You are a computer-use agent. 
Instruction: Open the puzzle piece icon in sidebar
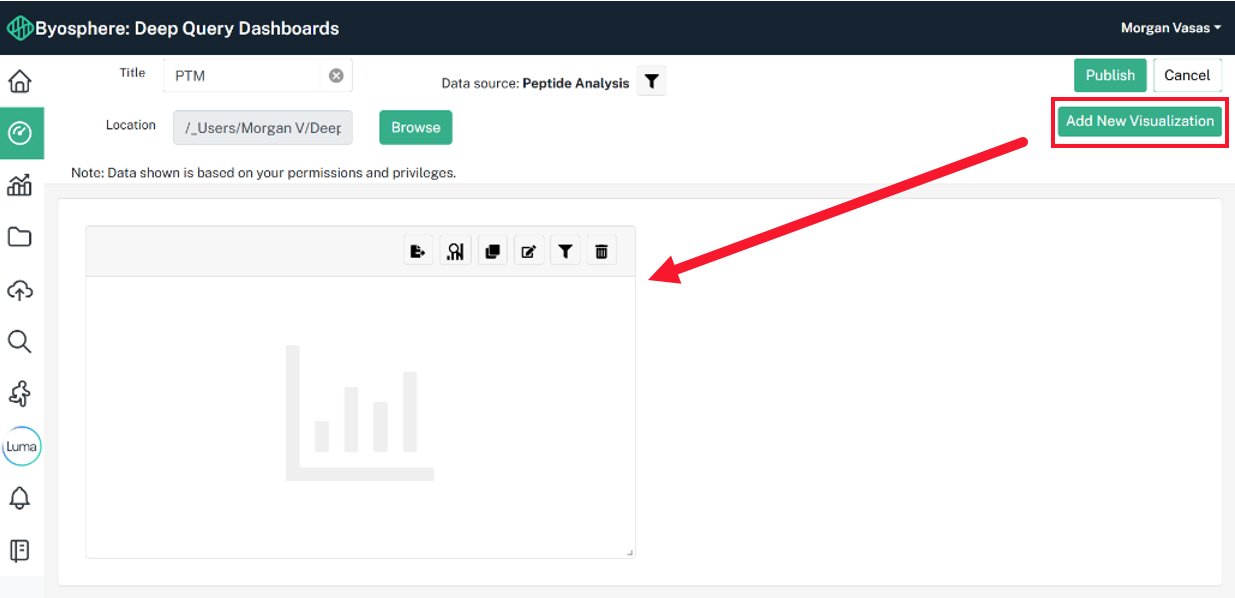tap(20, 394)
